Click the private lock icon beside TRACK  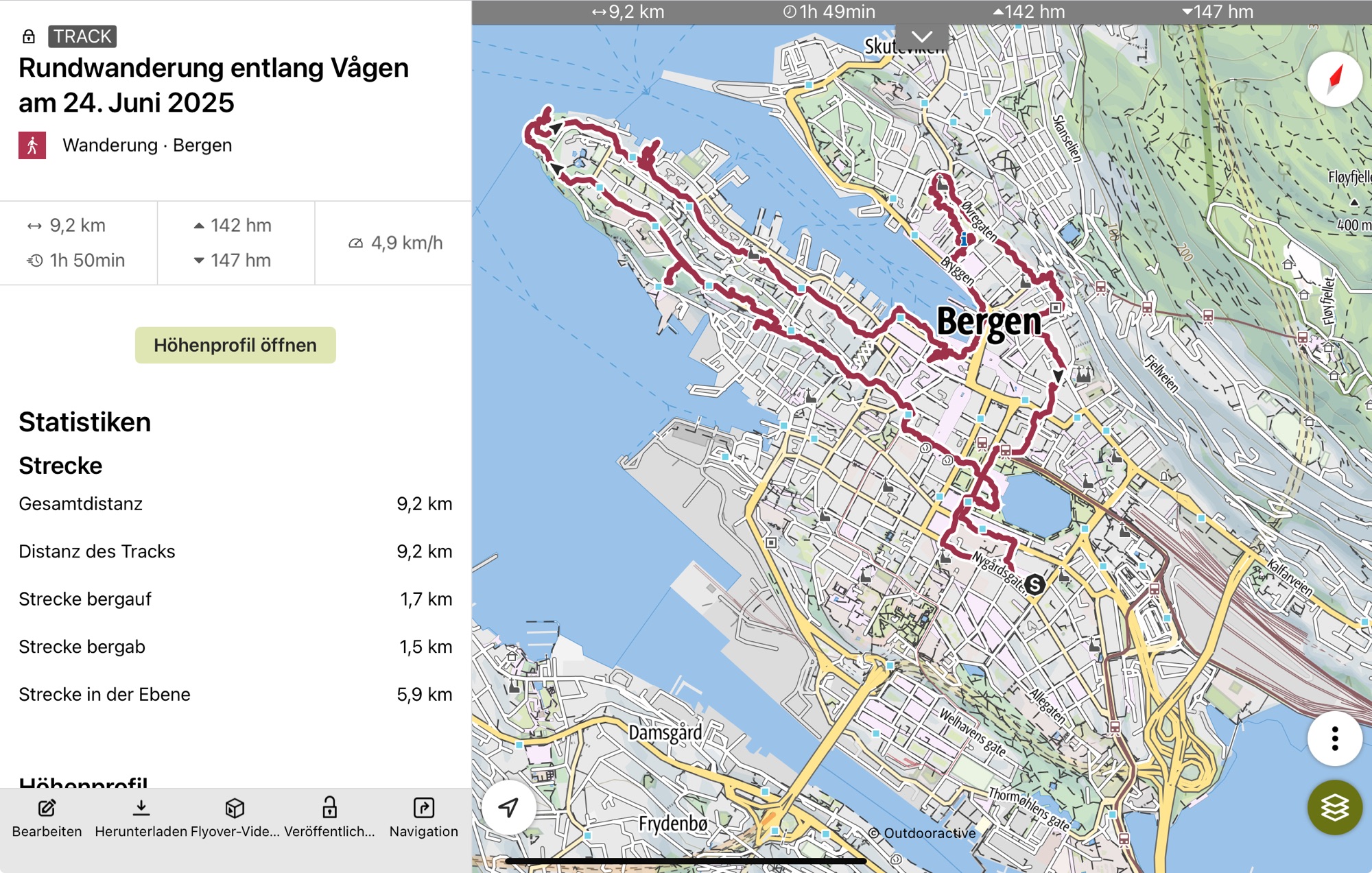pyautogui.click(x=29, y=36)
